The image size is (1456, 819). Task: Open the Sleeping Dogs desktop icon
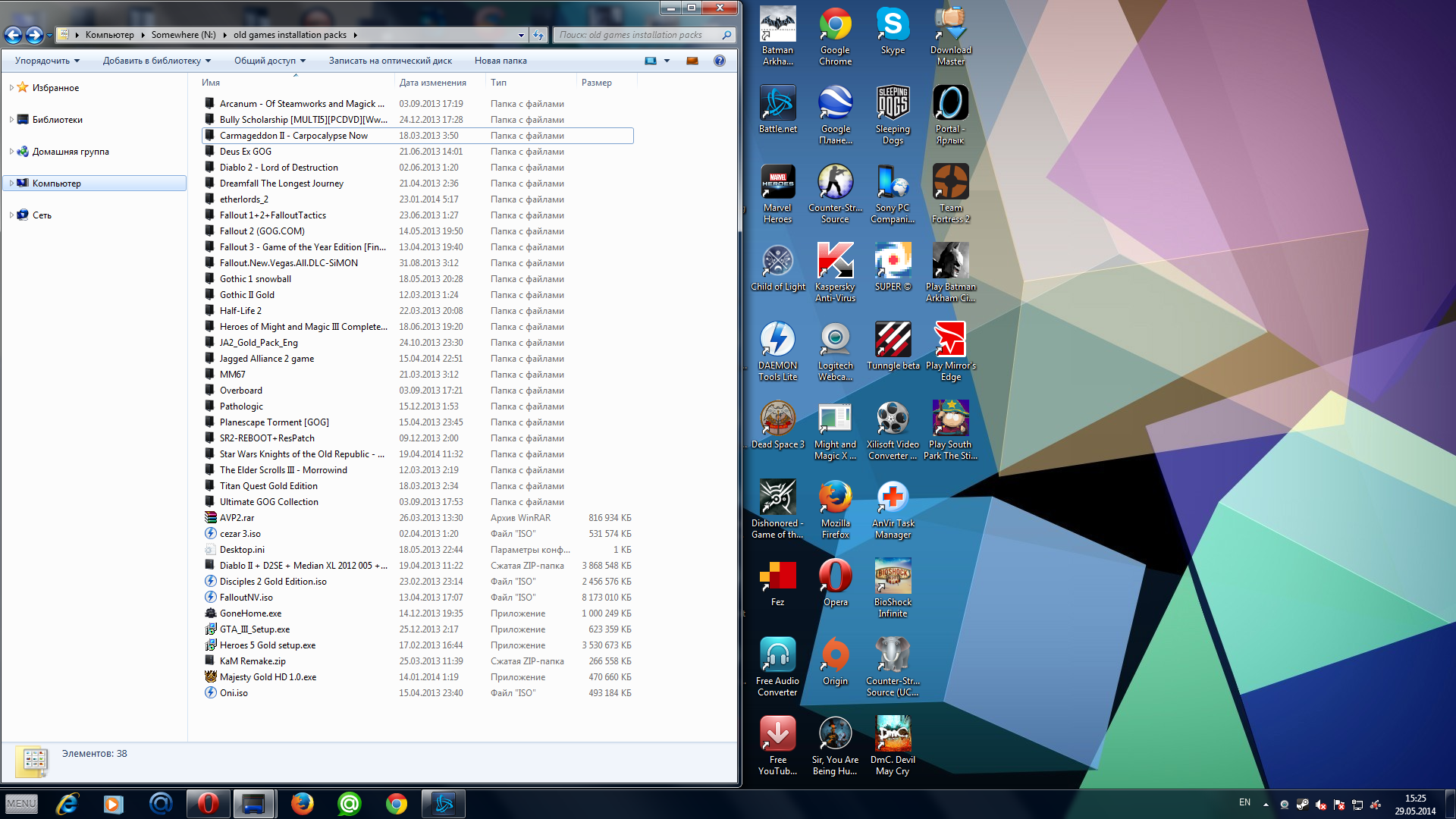tap(893, 115)
